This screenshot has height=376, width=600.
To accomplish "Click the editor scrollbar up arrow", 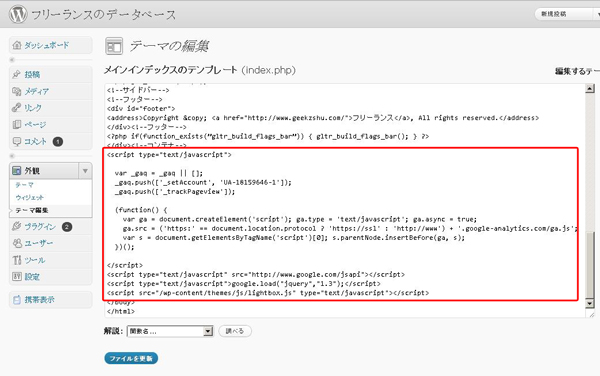I will [x=590, y=89].
